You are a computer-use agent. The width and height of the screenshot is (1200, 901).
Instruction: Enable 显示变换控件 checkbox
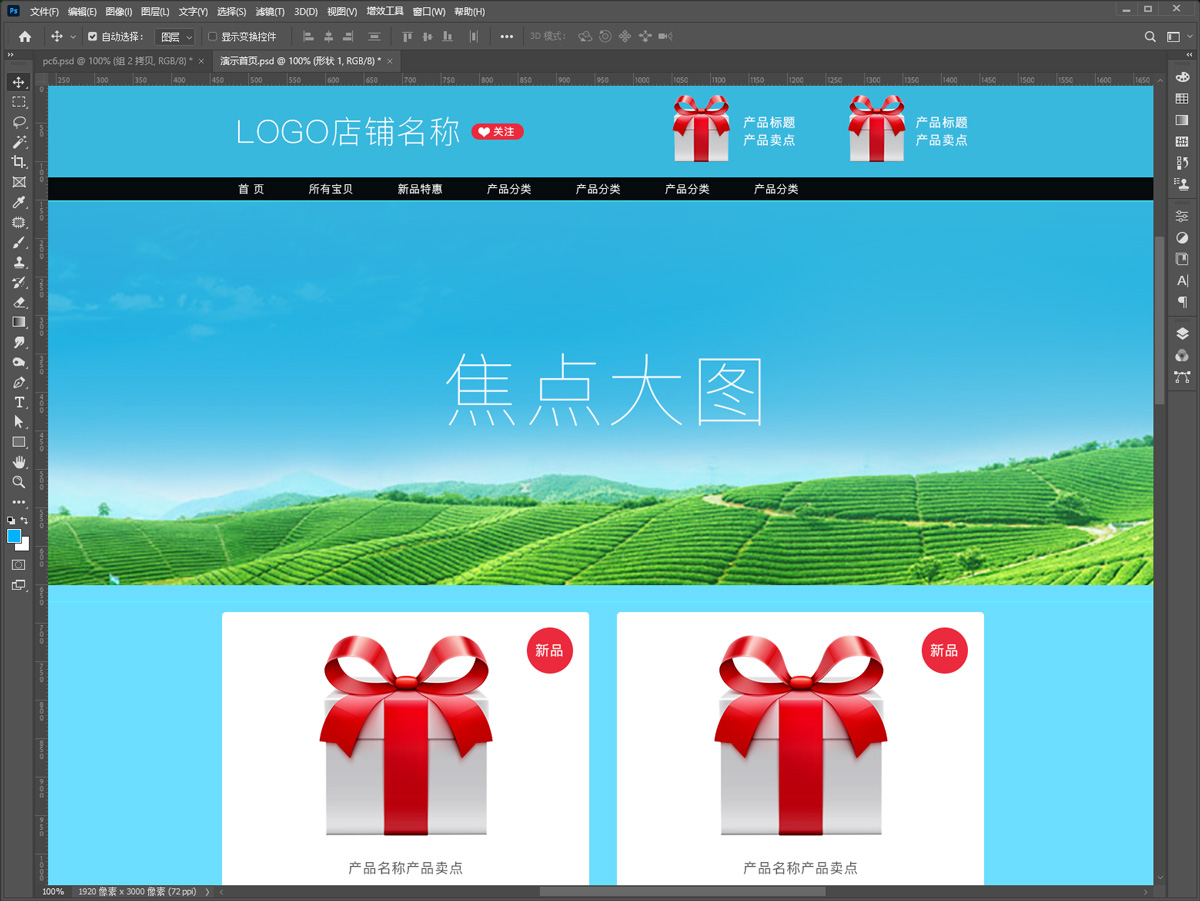click(x=212, y=37)
